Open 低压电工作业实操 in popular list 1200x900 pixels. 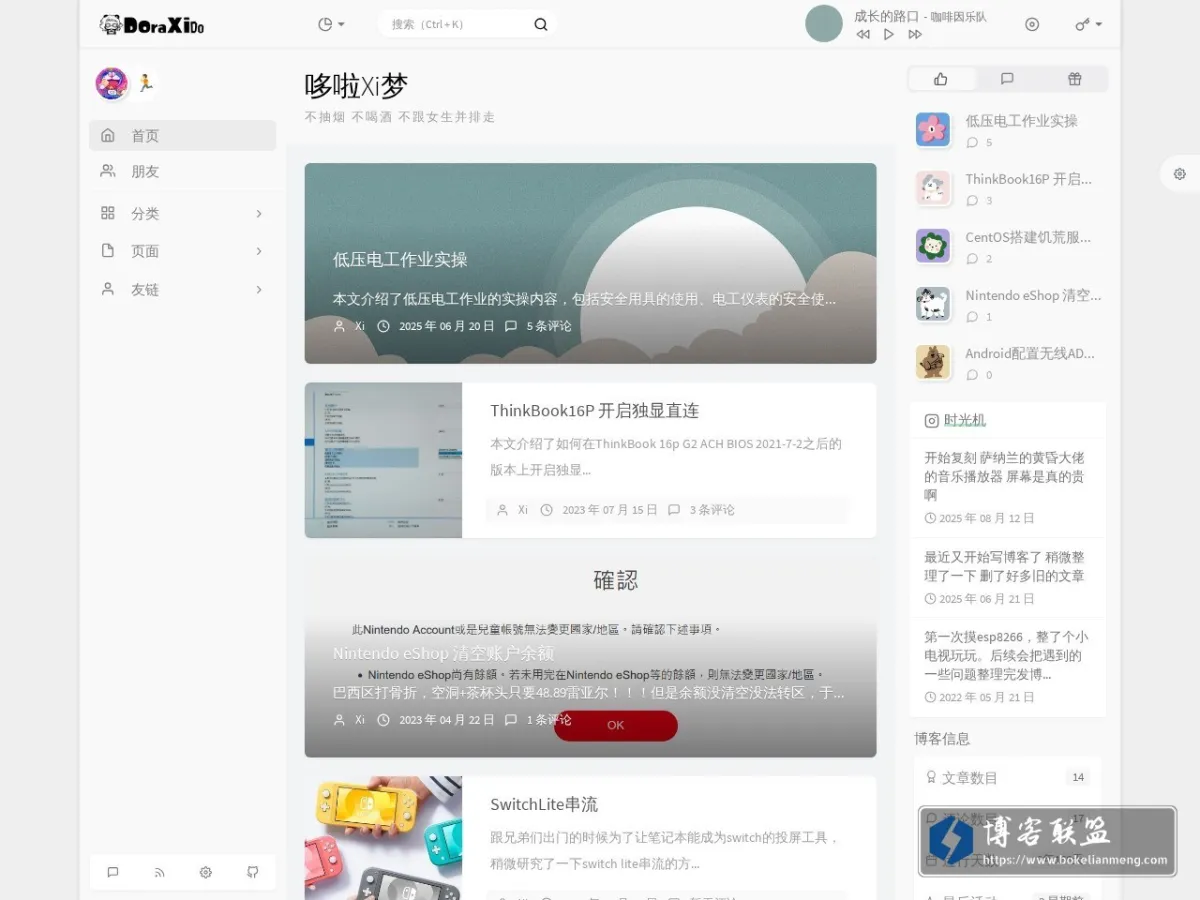(1021, 120)
